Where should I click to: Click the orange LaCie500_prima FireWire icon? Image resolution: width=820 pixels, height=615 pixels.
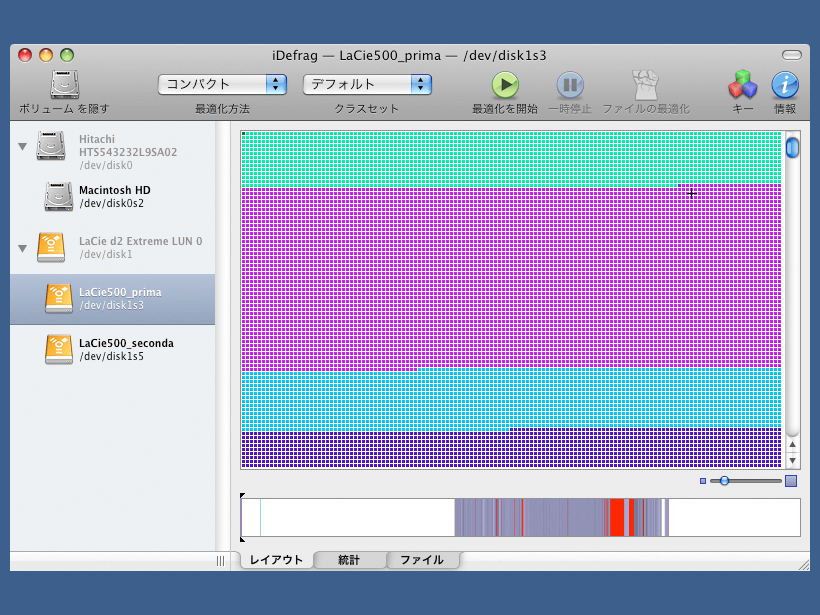[59, 299]
